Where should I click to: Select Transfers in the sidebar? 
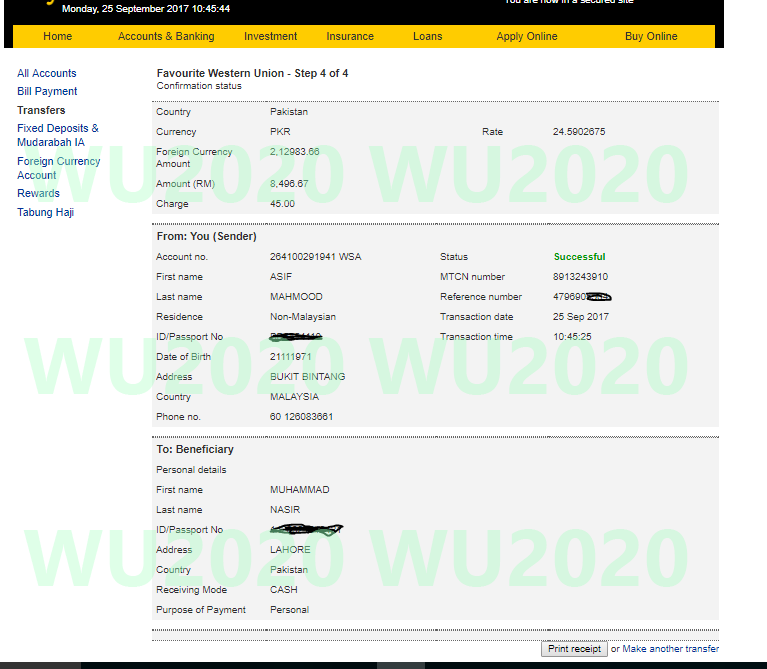41,110
